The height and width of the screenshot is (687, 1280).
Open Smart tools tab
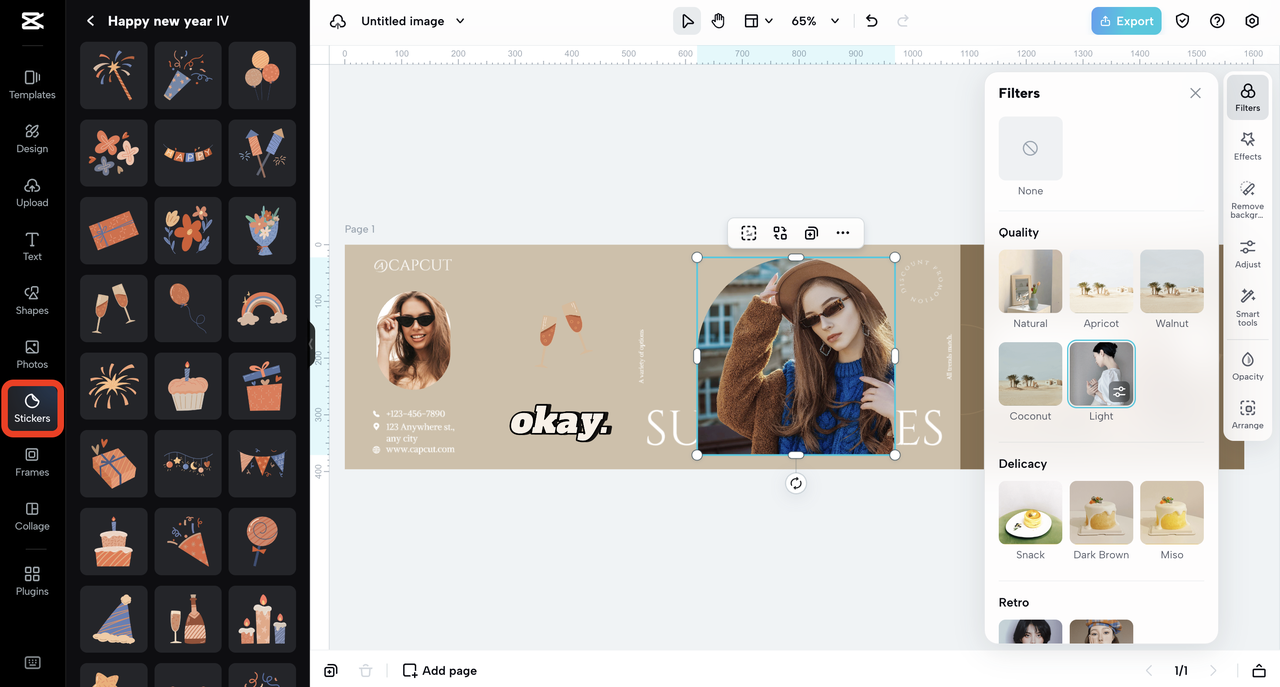click(x=1247, y=308)
